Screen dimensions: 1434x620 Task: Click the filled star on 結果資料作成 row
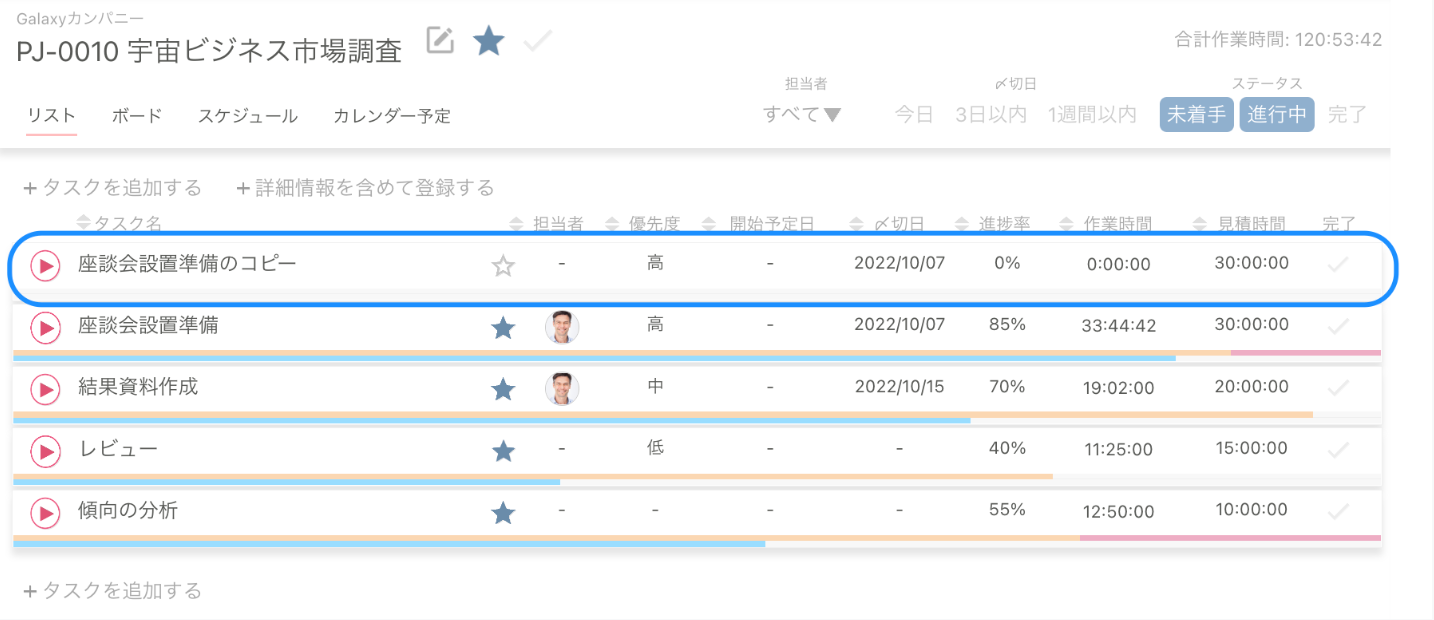click(503, 389)
